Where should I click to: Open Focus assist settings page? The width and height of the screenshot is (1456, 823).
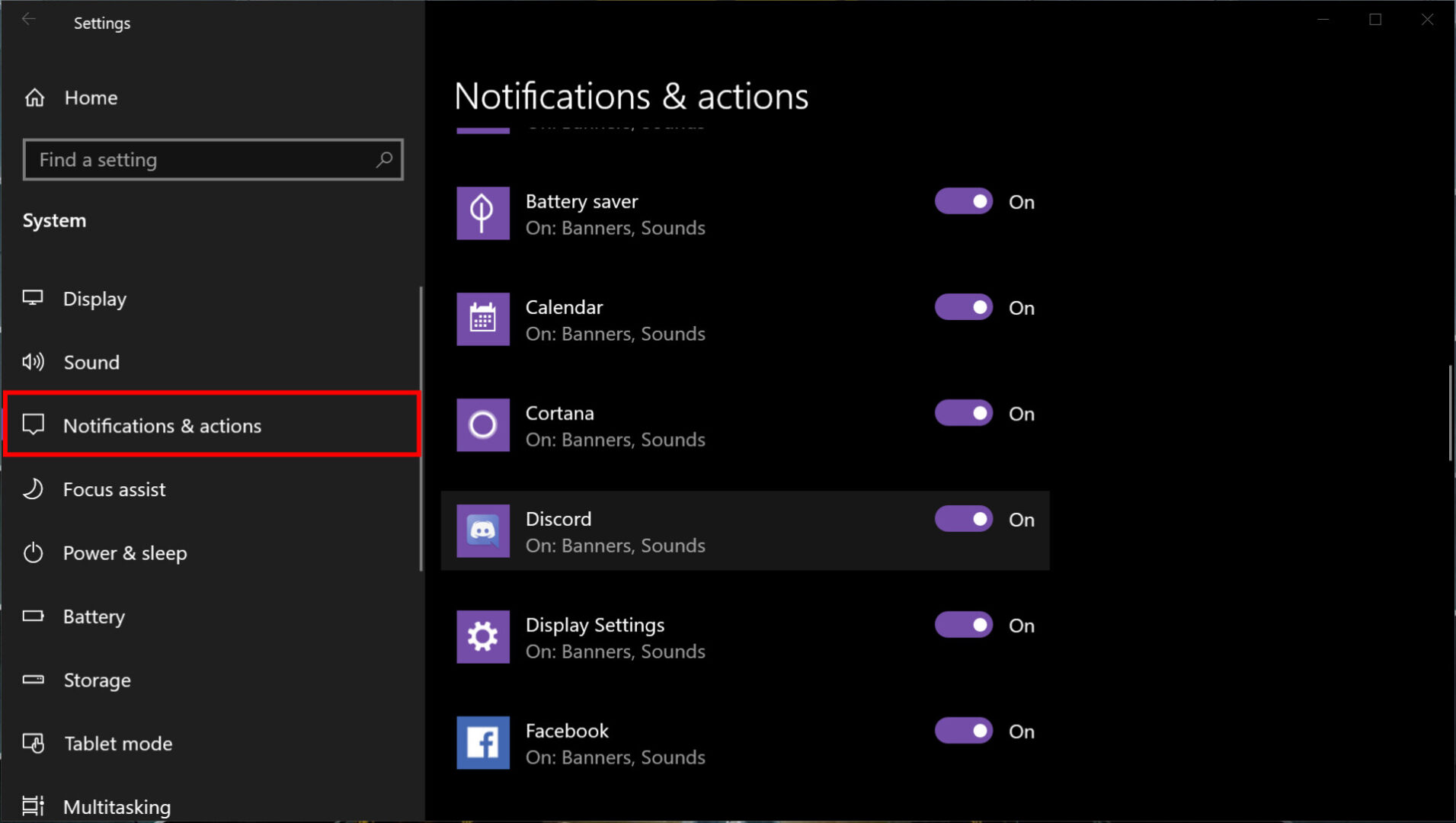tap(114, 489)
